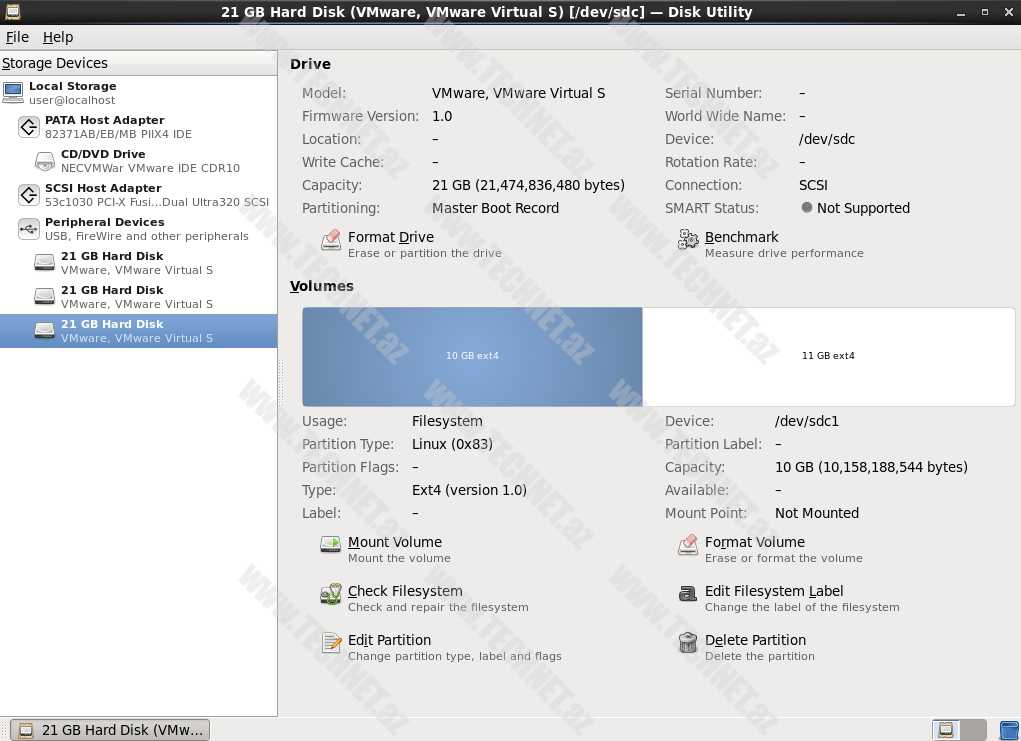Viewport: 1021px width, 741px height.
Task: Click the Edit Filesystem Label icon
Action: click(x=688, y=594)
